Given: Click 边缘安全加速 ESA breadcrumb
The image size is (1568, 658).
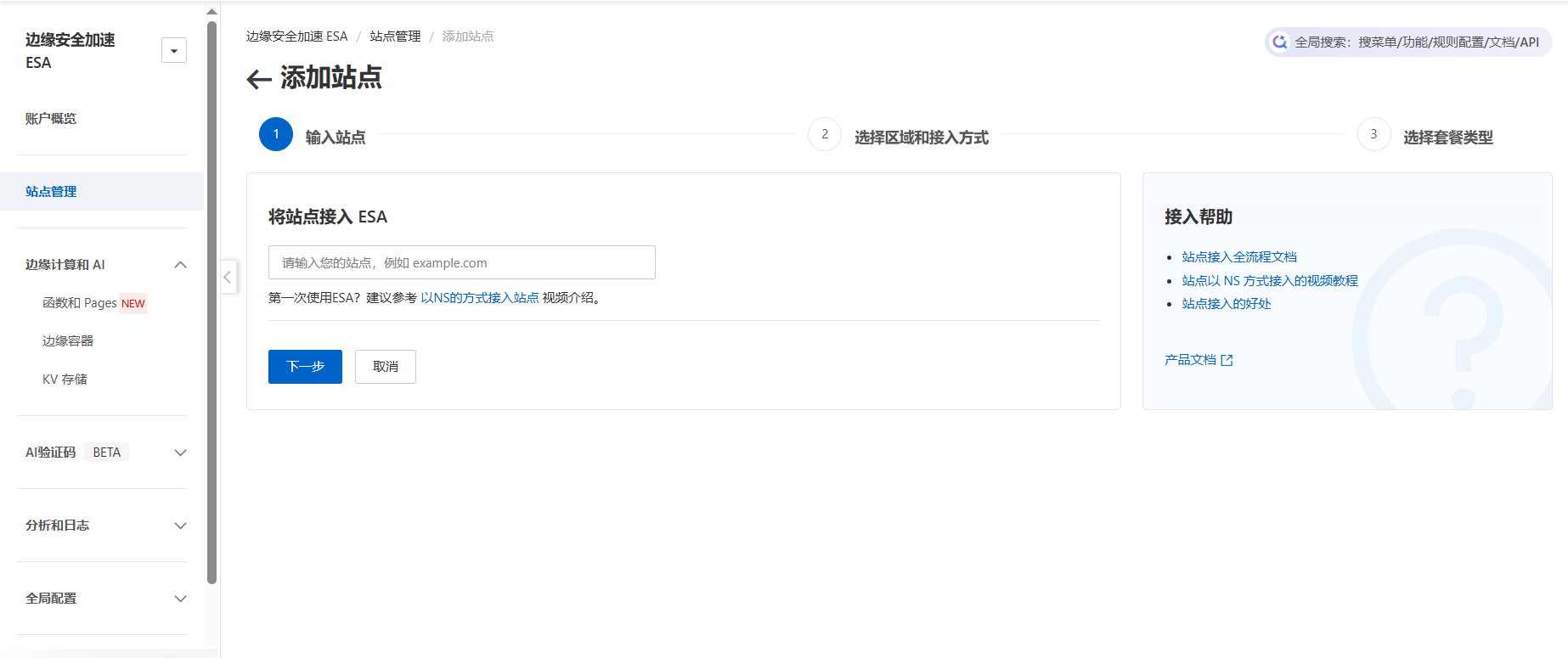Looking at the screenshot, I should coord(297,37).
